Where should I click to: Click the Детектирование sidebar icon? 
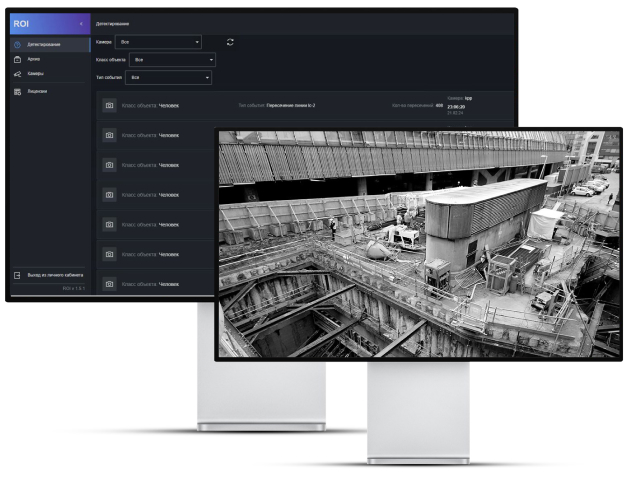click(x=18, y=44)
